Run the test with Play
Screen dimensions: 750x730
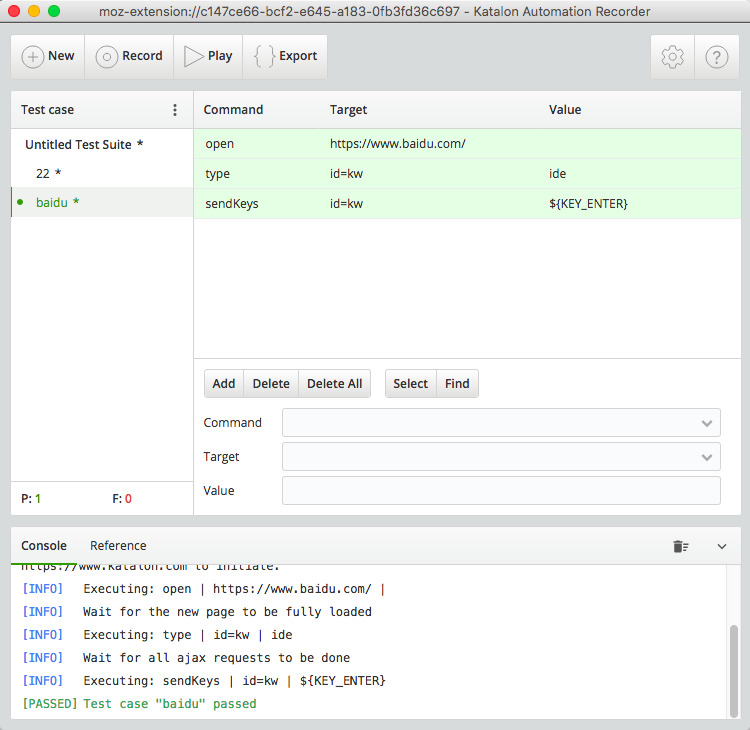[208, 56]
